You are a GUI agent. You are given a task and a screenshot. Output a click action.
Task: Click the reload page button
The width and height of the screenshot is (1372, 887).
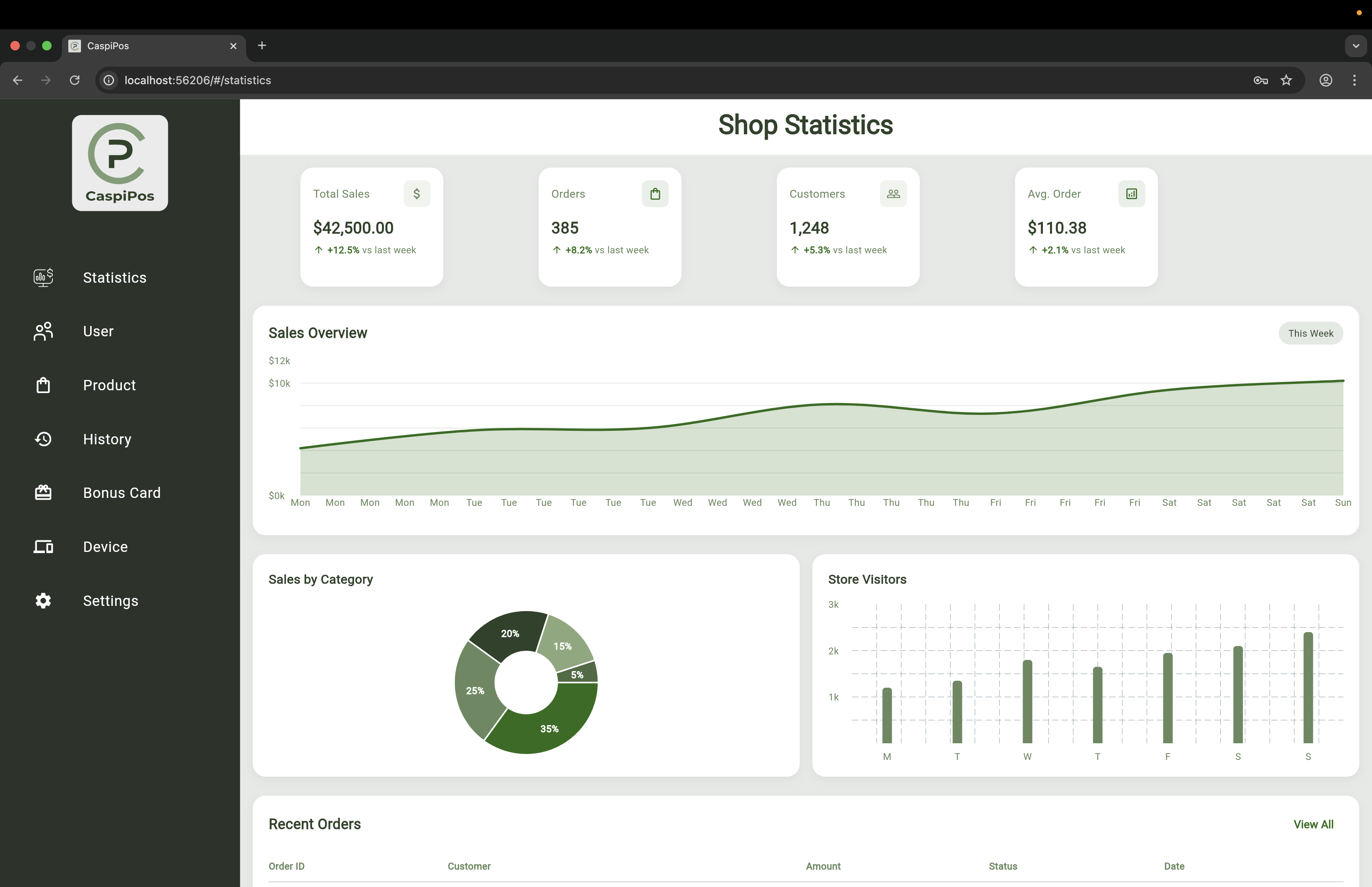[x=75, y=81]
